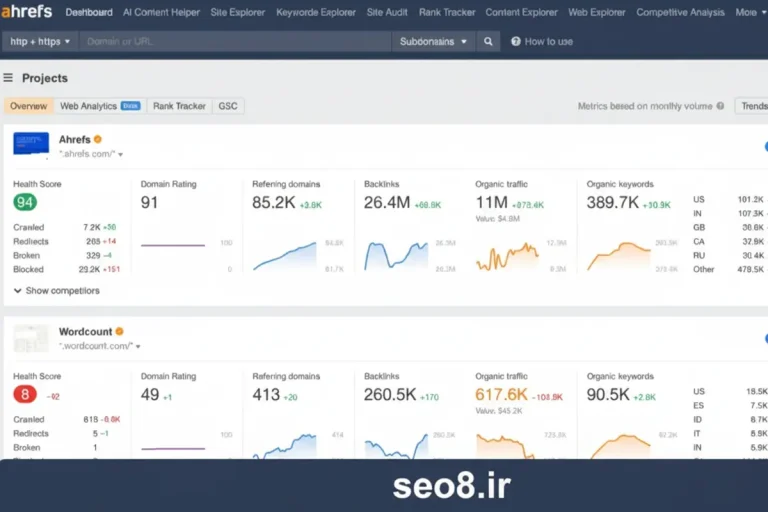Click Ahrefs Blocked count 29.2K
Screen dimensions: 768x512
89,269
